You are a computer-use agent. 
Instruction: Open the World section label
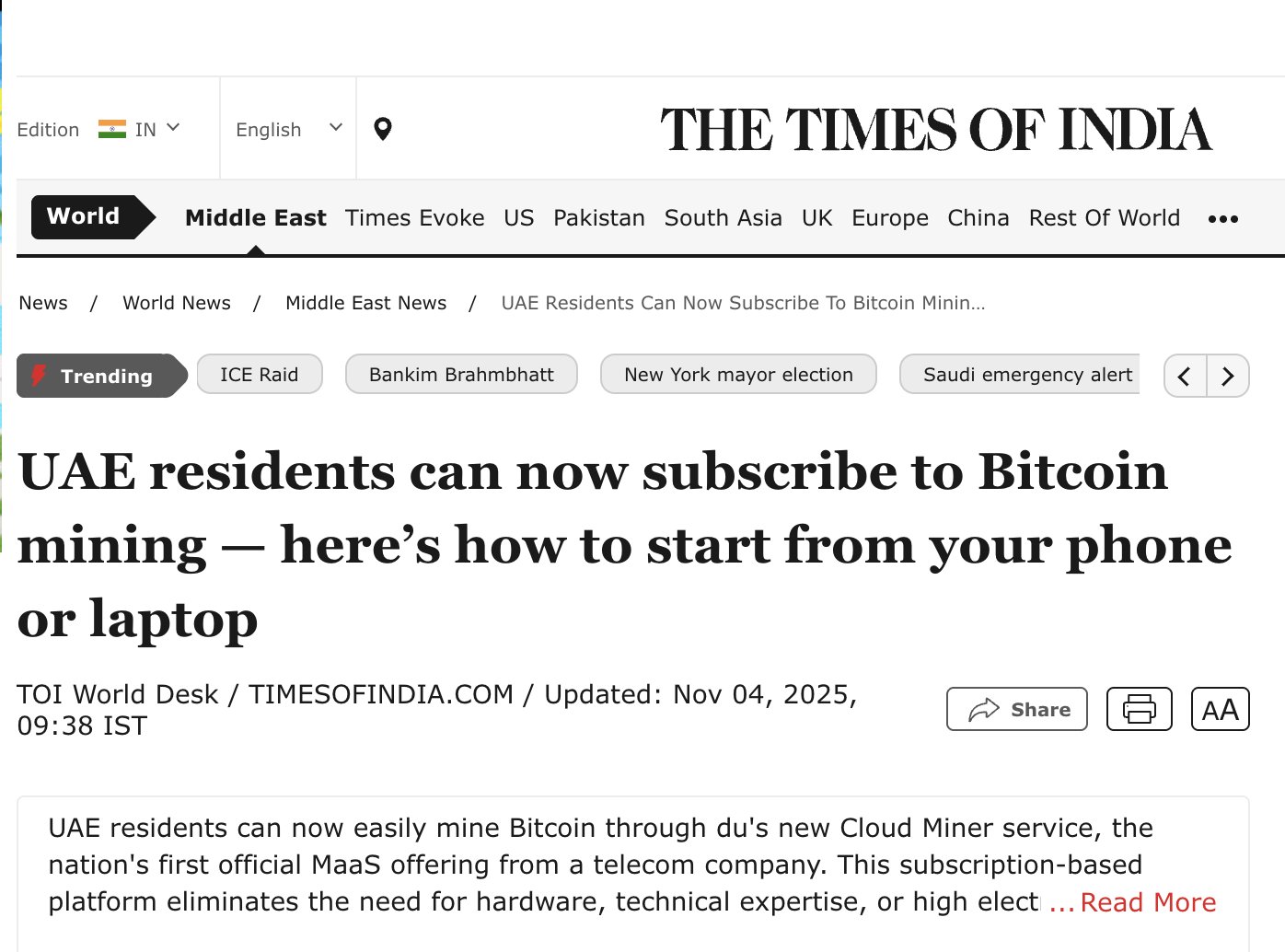84,216
